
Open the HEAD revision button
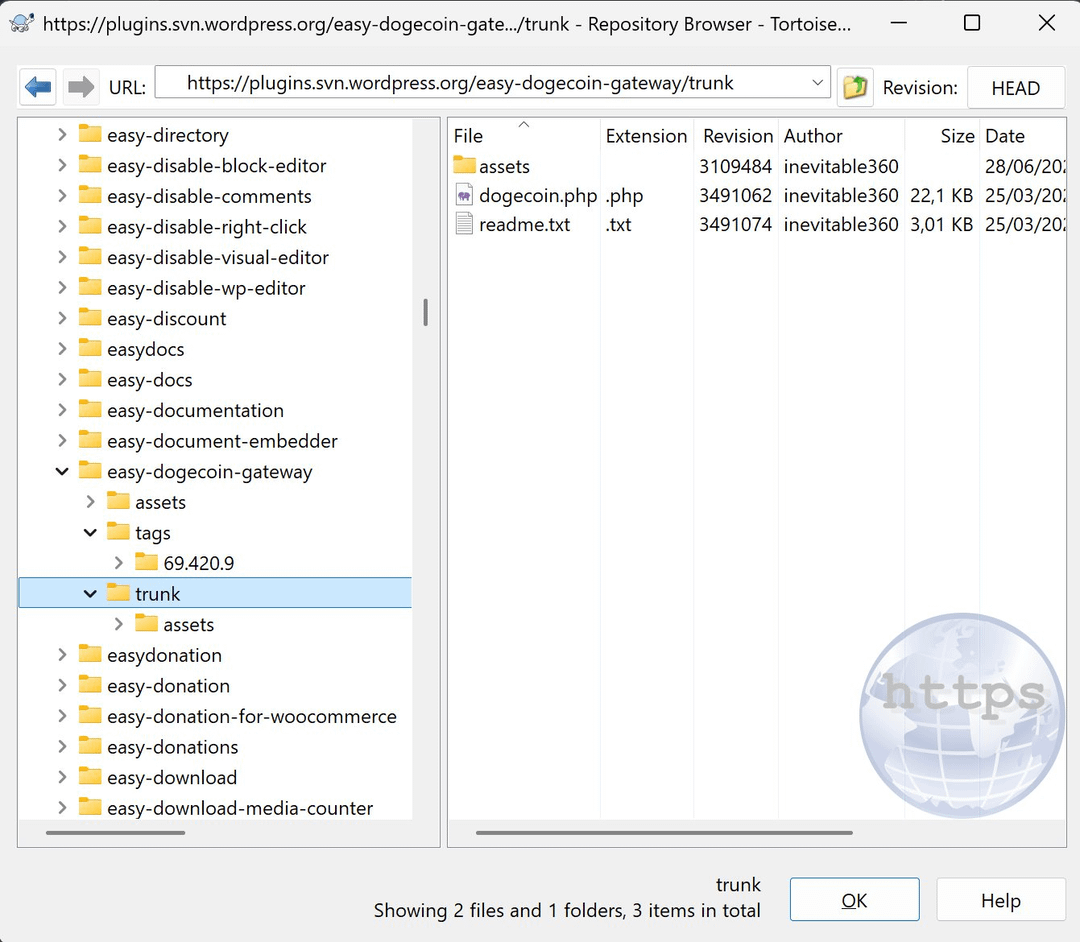[x=1015, y=88]
